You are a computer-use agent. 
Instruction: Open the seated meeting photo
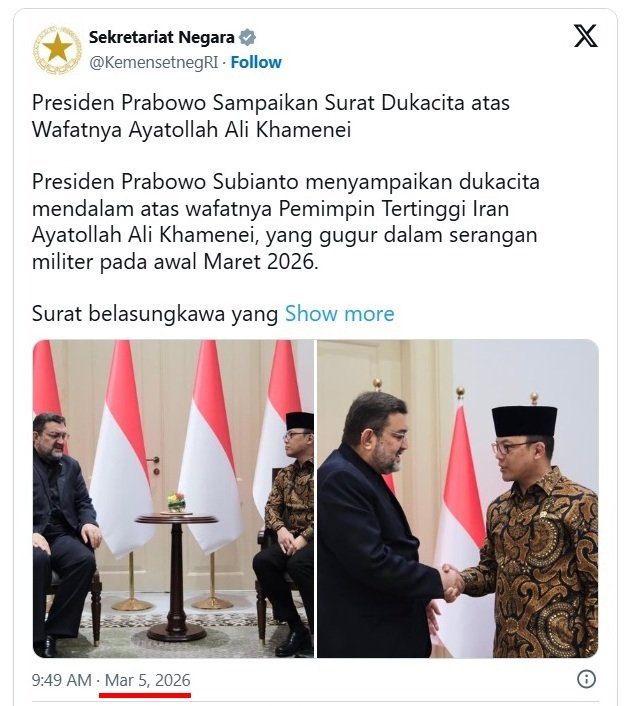pyautogui.click(x=173, y=499)
